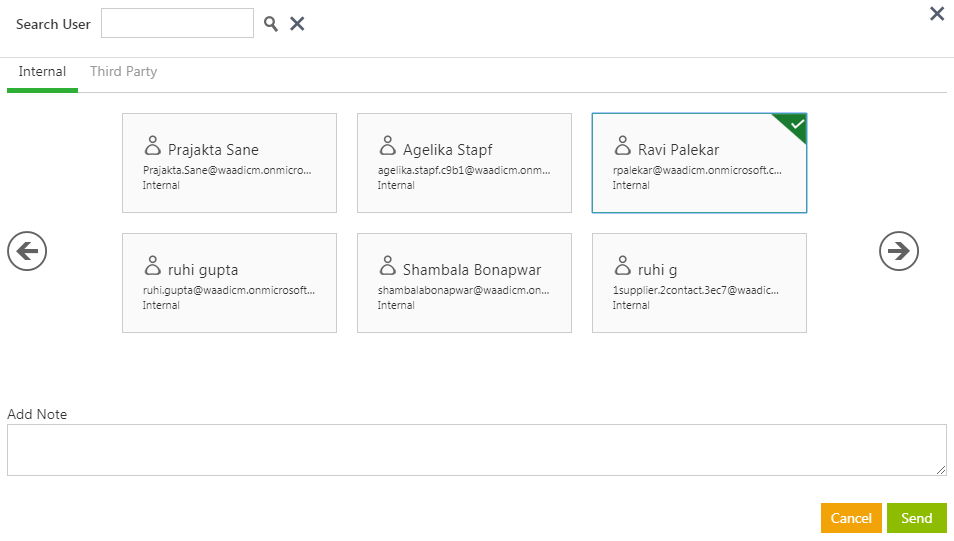The width and height of the screenshot is (954, 541).
Task: Click the Ravi Palekar user name
Action: [678, 150]
